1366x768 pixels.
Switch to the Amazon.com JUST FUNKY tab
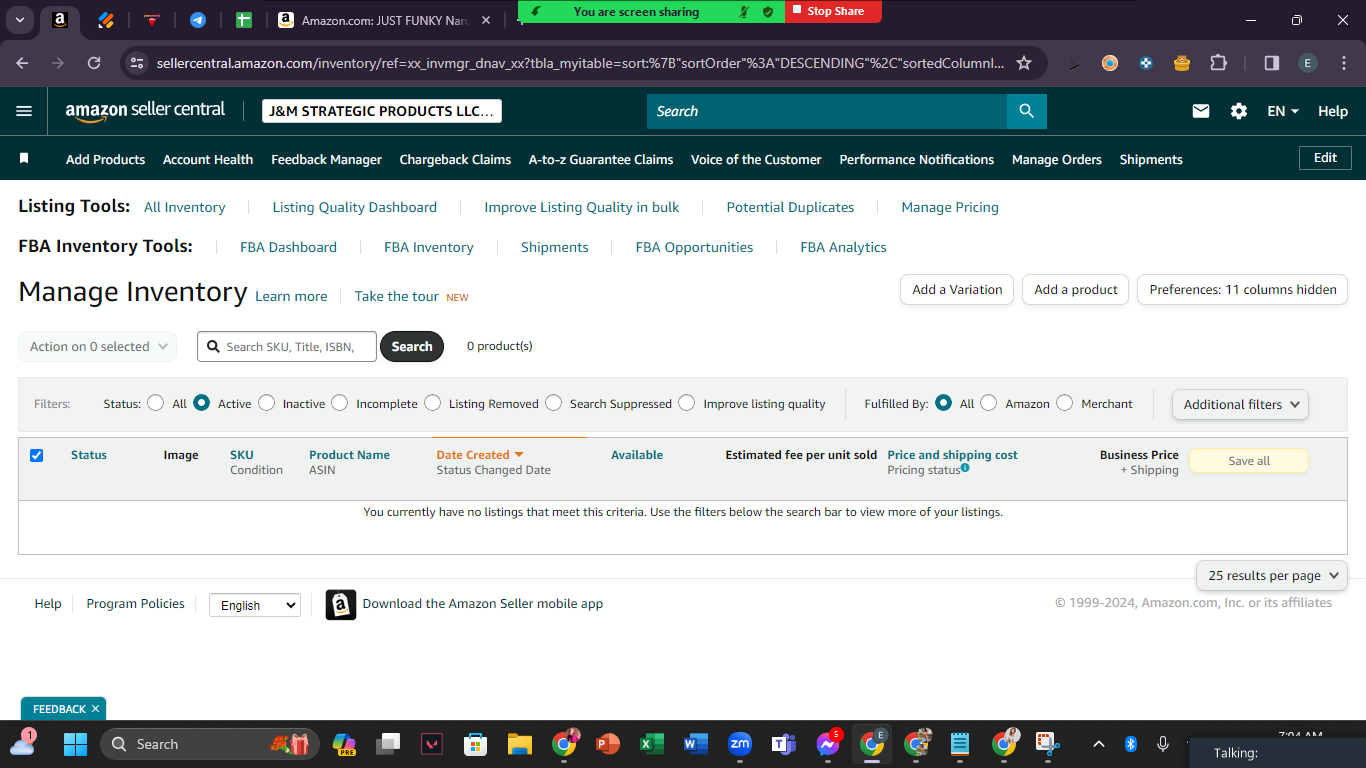[385, 20]
